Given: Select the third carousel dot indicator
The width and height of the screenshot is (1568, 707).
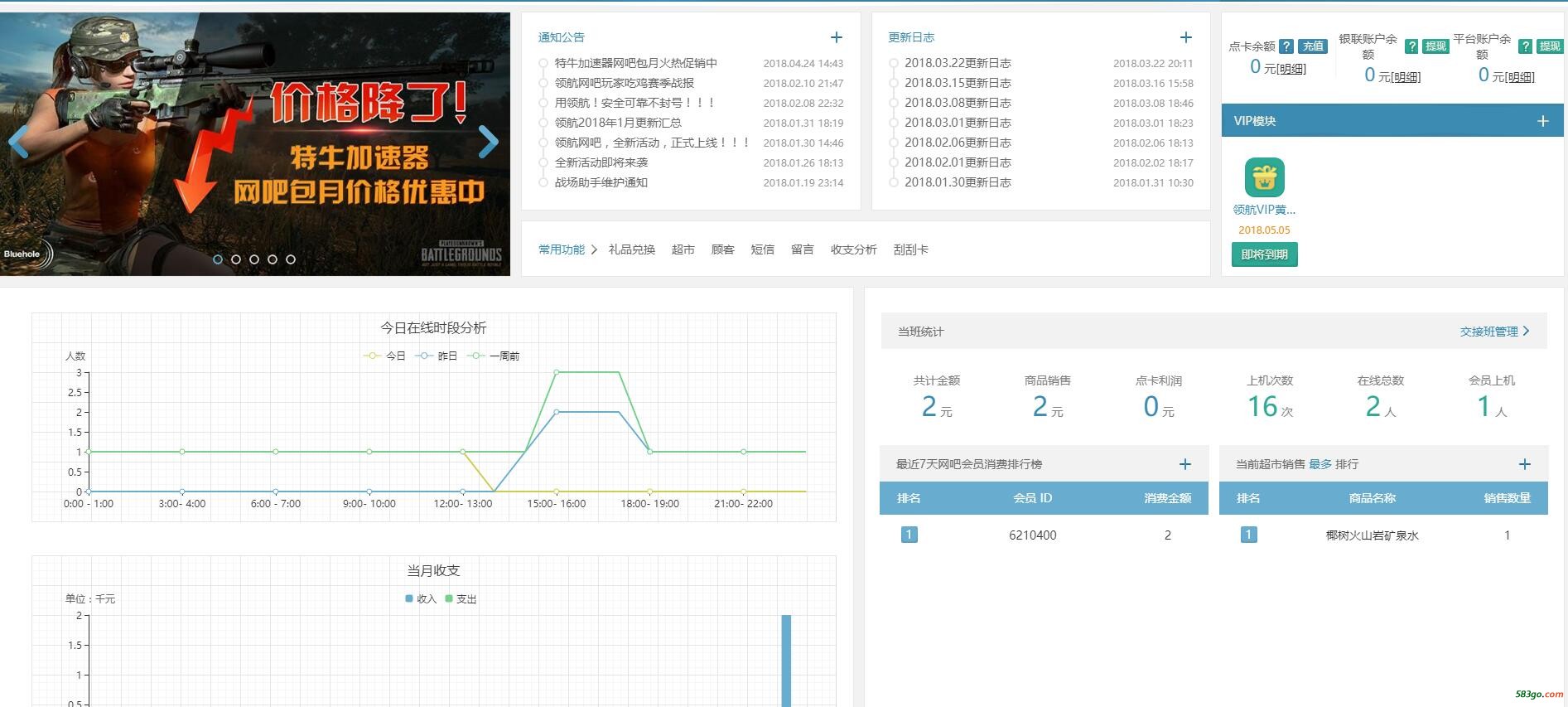Looking at the screenshot, I should click(254, 259).
